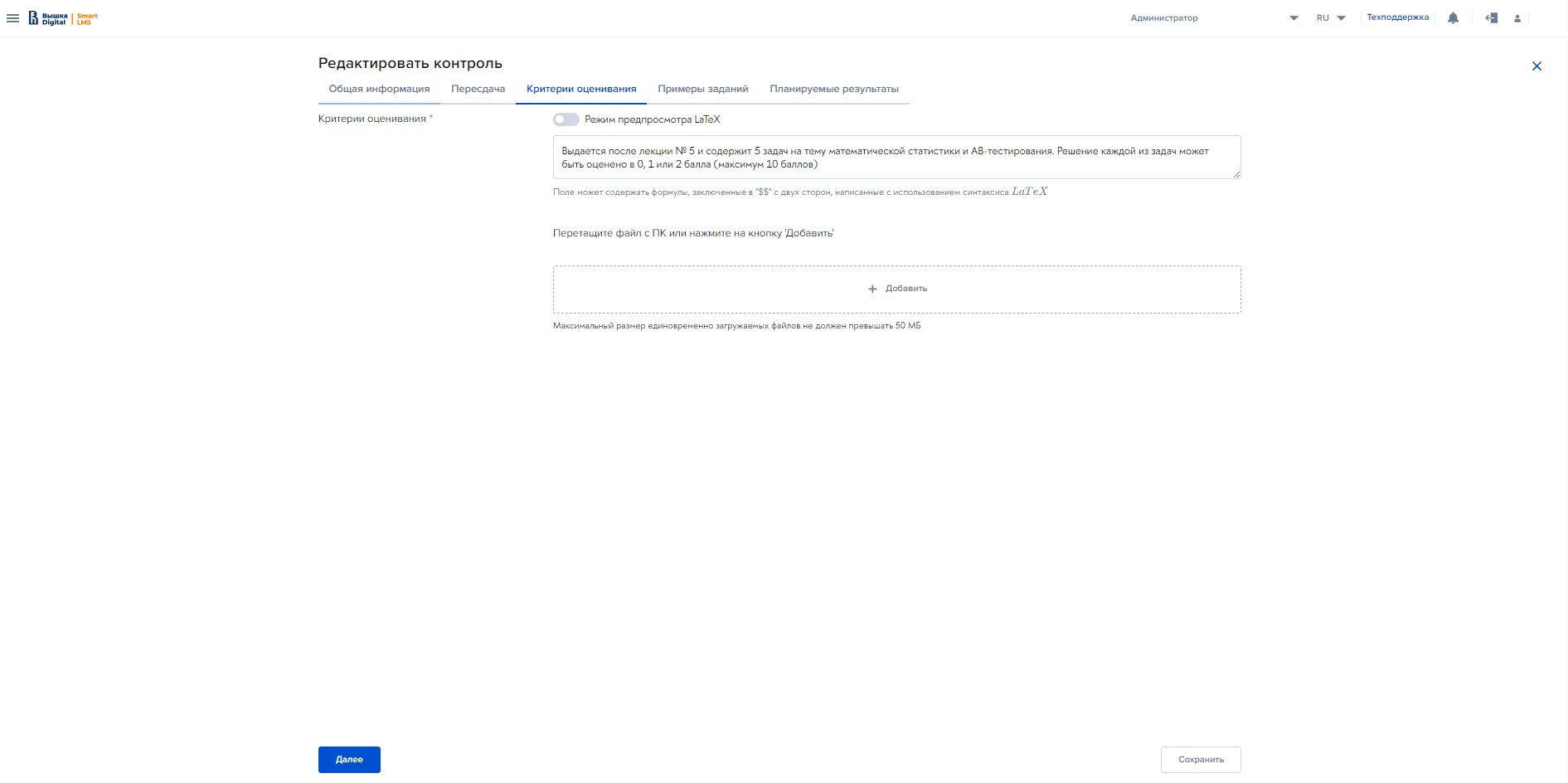1568x783 pixels.
Task: Open the hamburger navigation menu
Action: pos(12,18)
